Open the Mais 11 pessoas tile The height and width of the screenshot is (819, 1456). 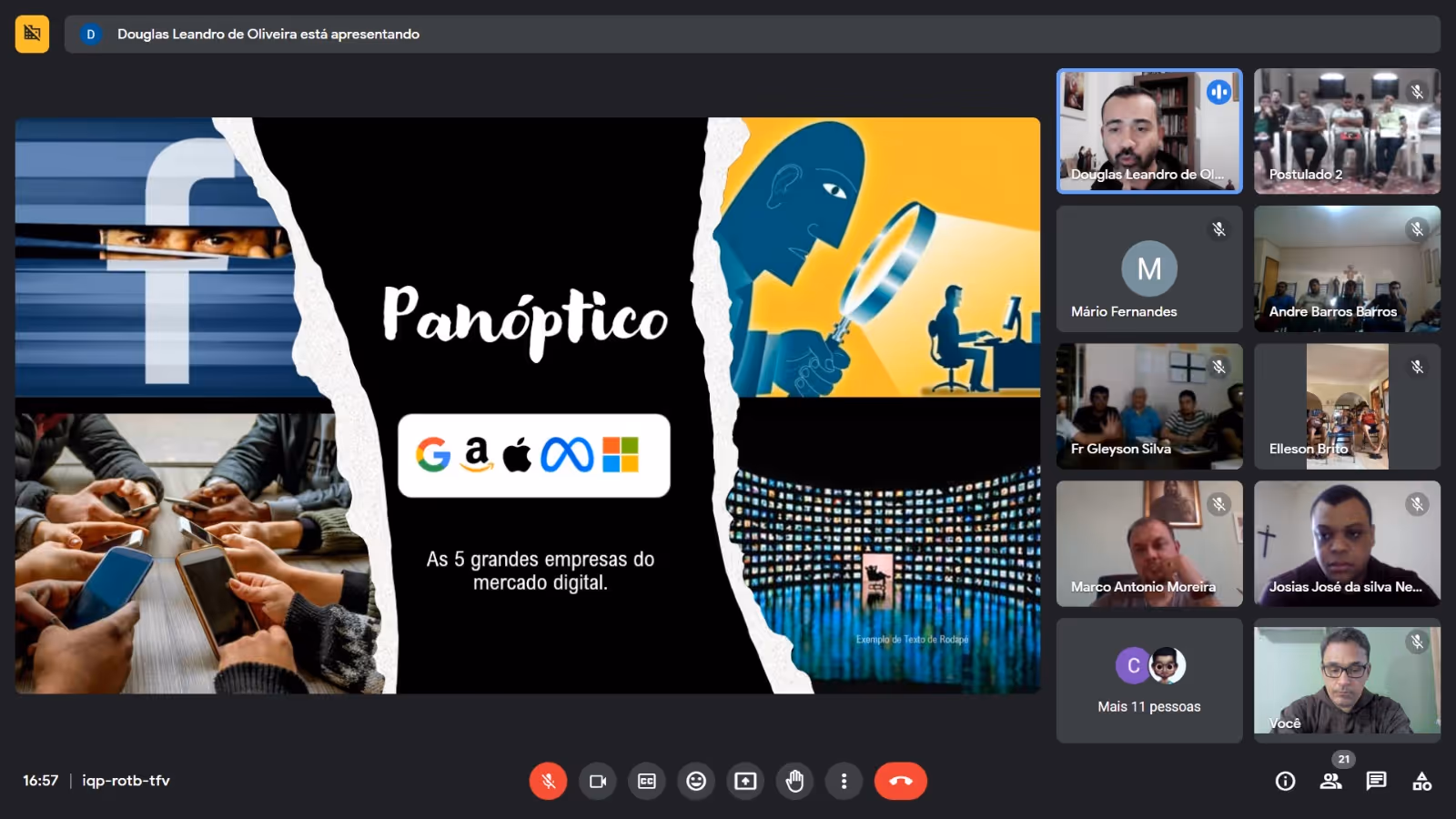pos(1149,681)
